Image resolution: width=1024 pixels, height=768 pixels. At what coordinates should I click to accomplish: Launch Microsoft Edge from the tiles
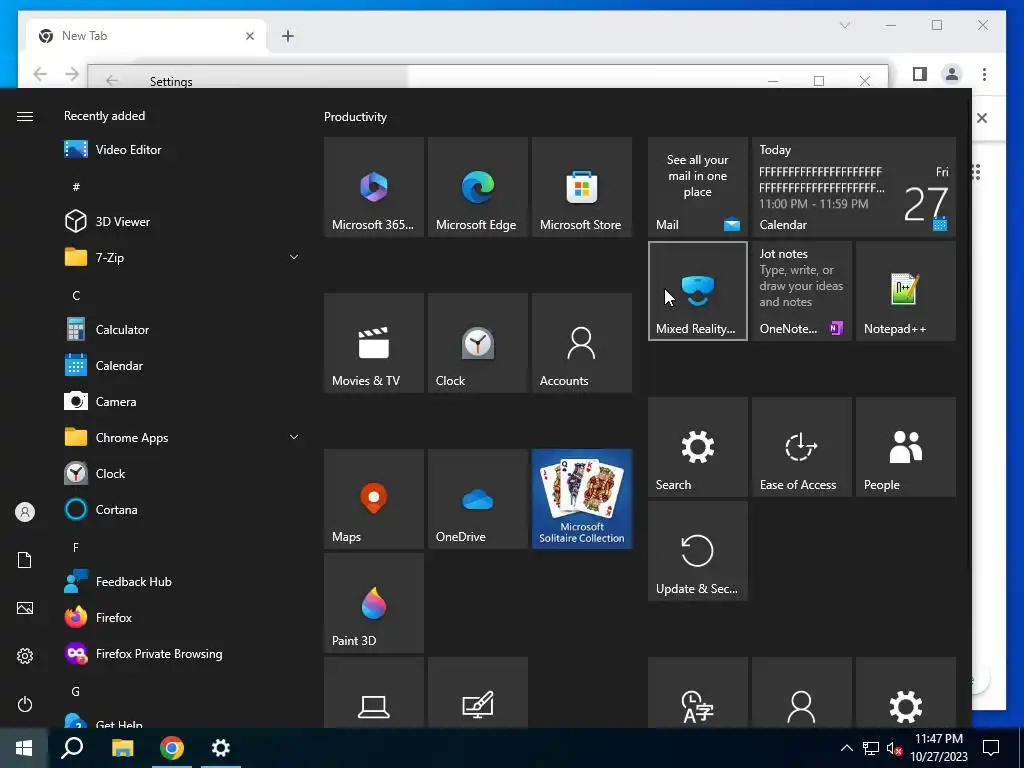coord(477,187)
